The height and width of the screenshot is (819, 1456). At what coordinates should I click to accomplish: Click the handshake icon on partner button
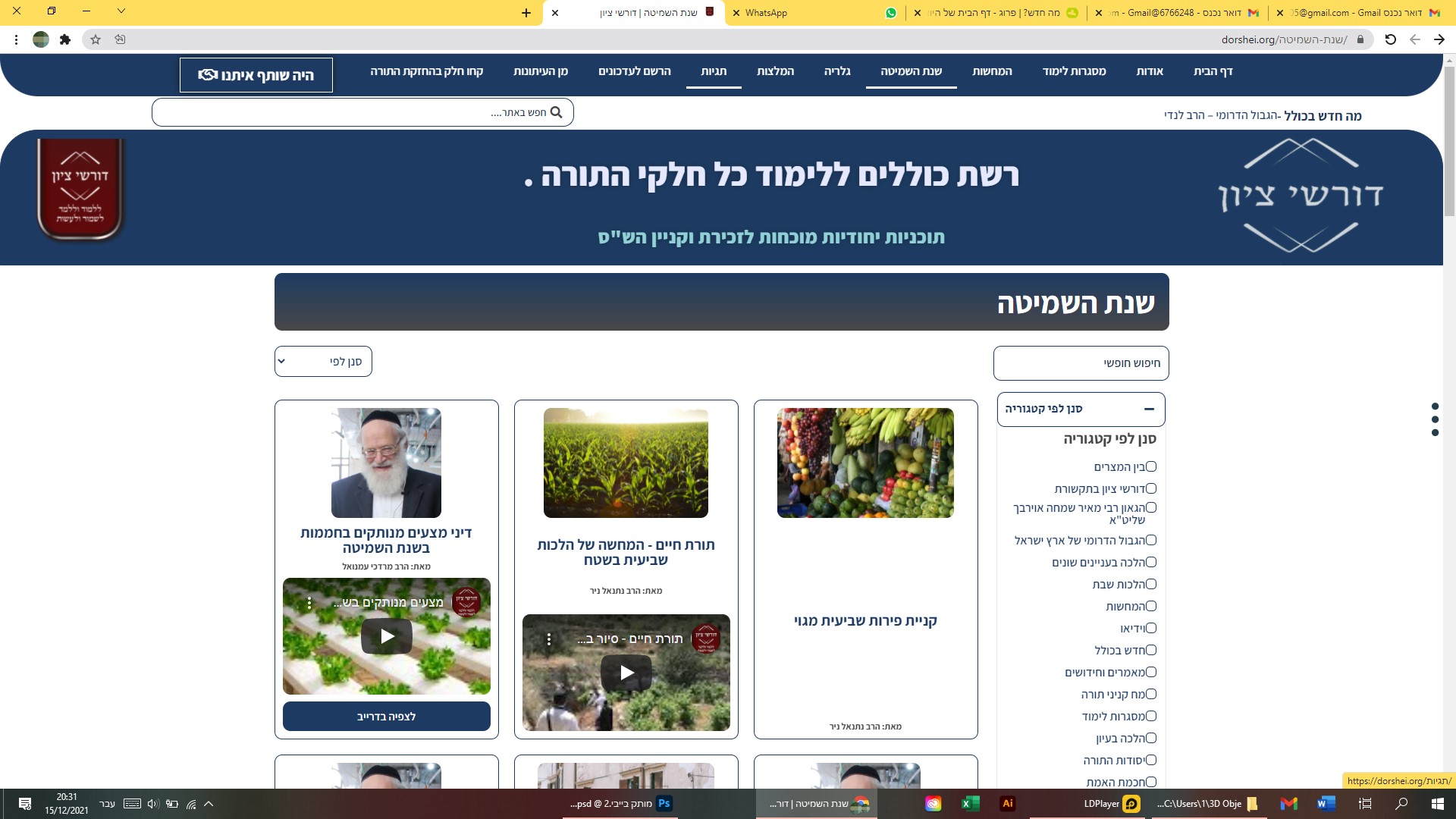pos(208,75)
